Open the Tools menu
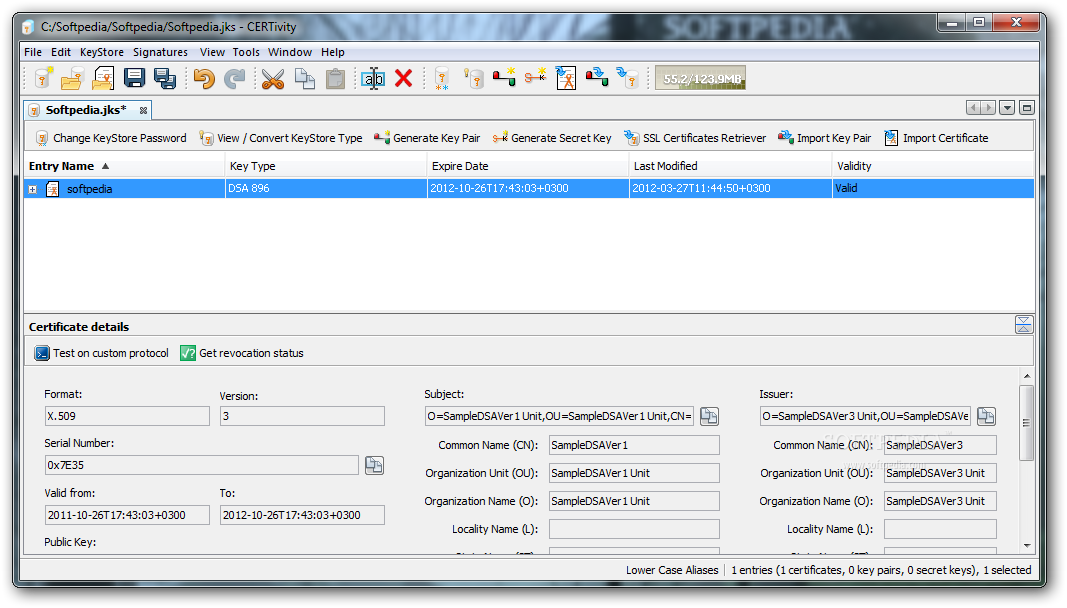Screen dimensions: 1067x608 coord(246,52)
